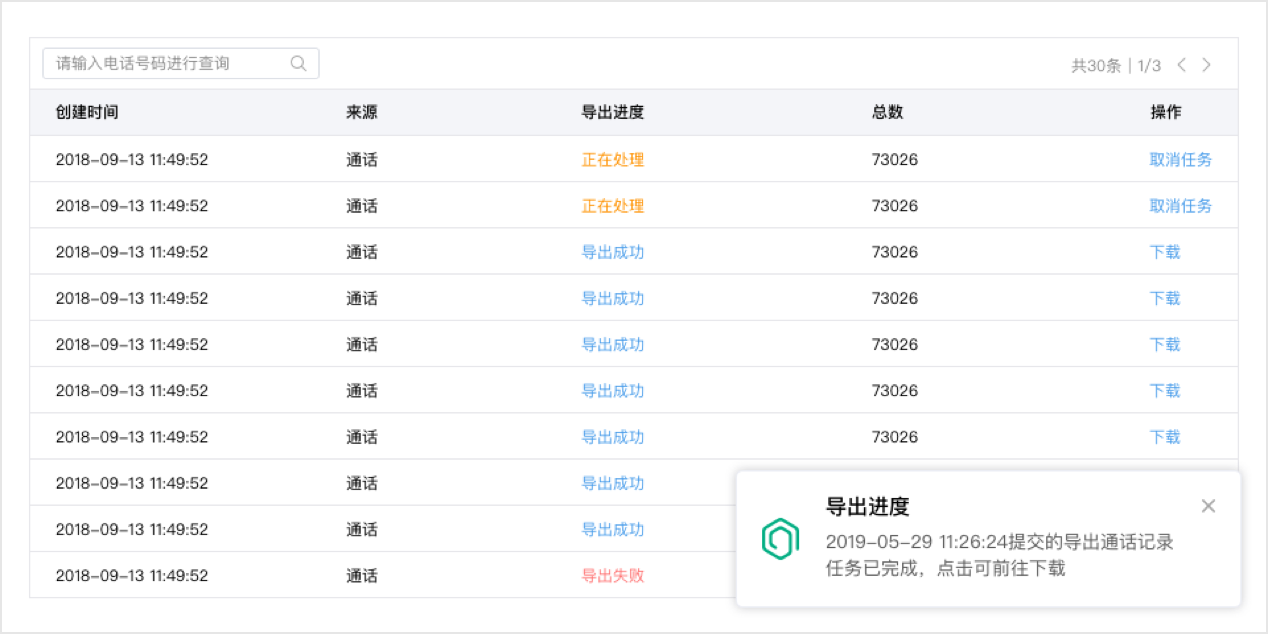
Task: Click the lowest visible 下载 link
Action: point(1165,436)
